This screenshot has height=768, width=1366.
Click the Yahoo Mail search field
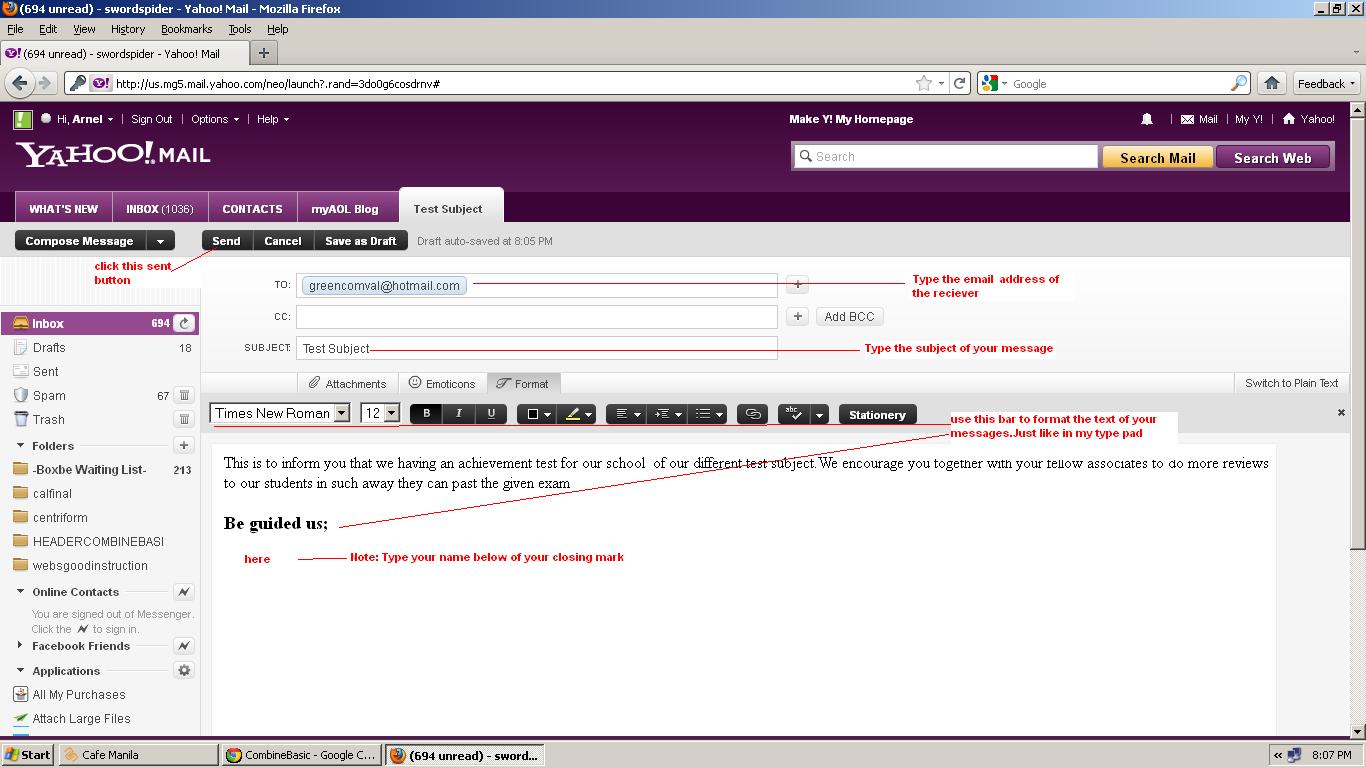tap(946, 156)
